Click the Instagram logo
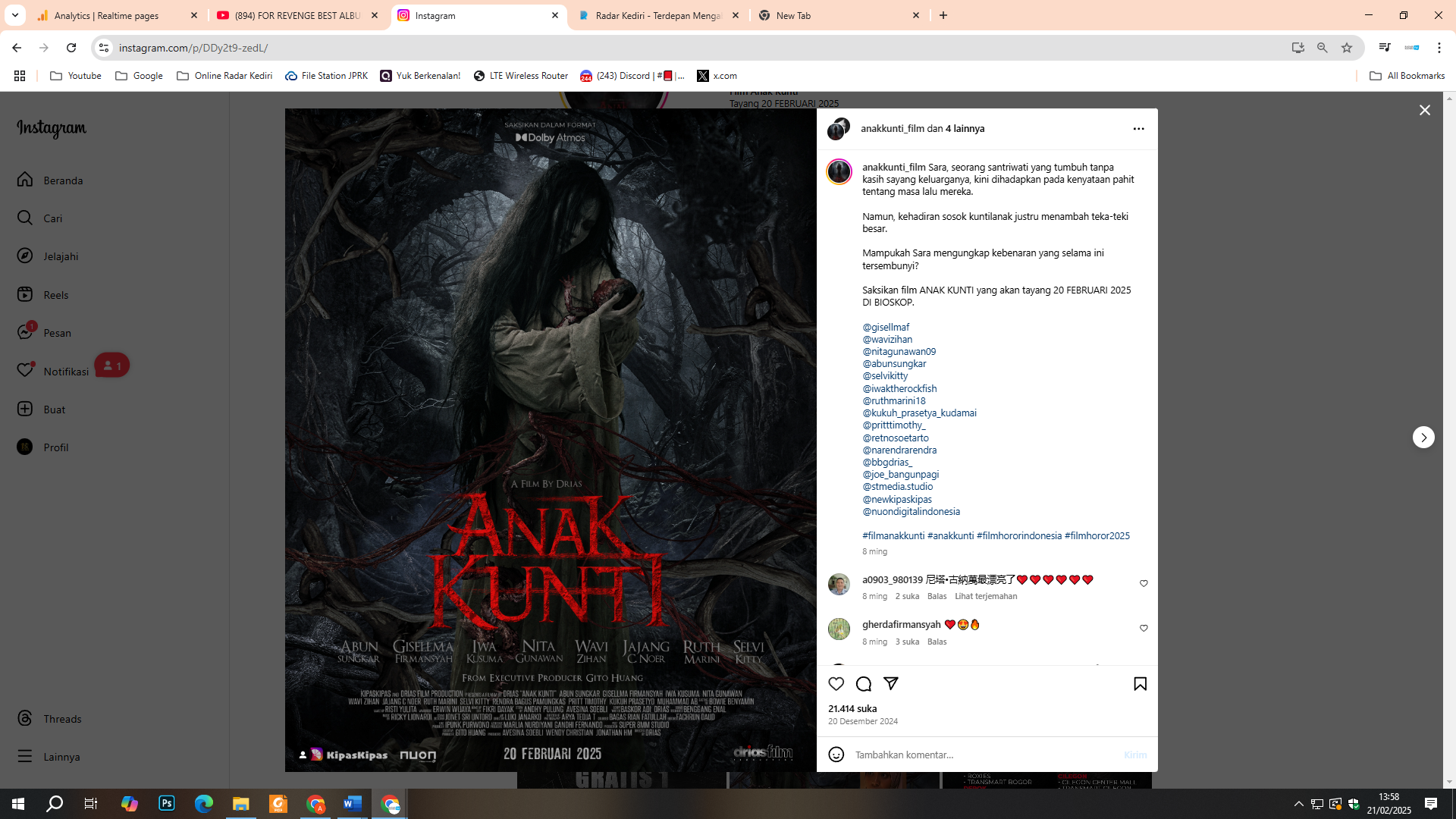 (52, 128)
